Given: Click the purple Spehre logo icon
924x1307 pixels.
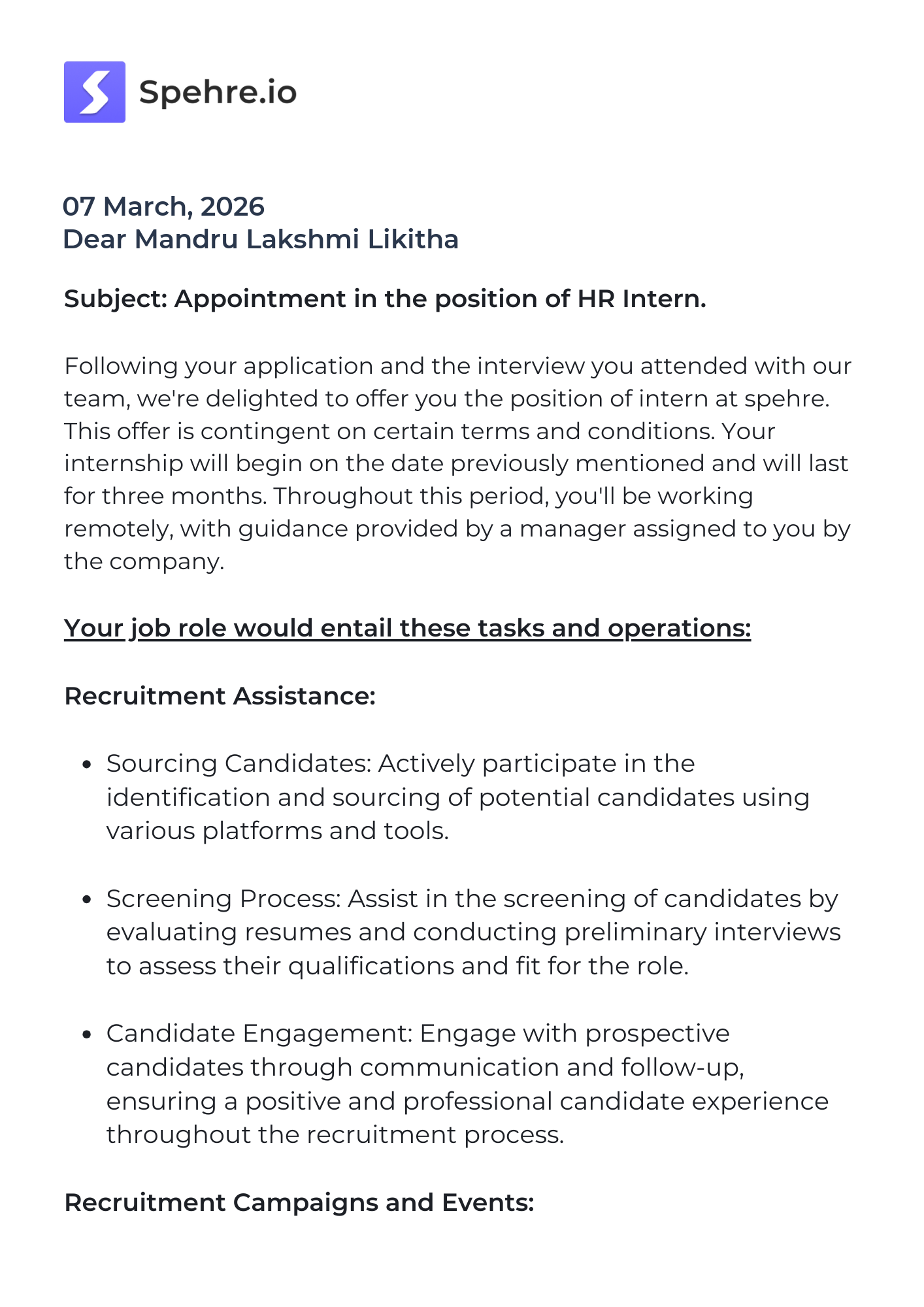Looking at the screenshot, I should (x=95, y=92).
